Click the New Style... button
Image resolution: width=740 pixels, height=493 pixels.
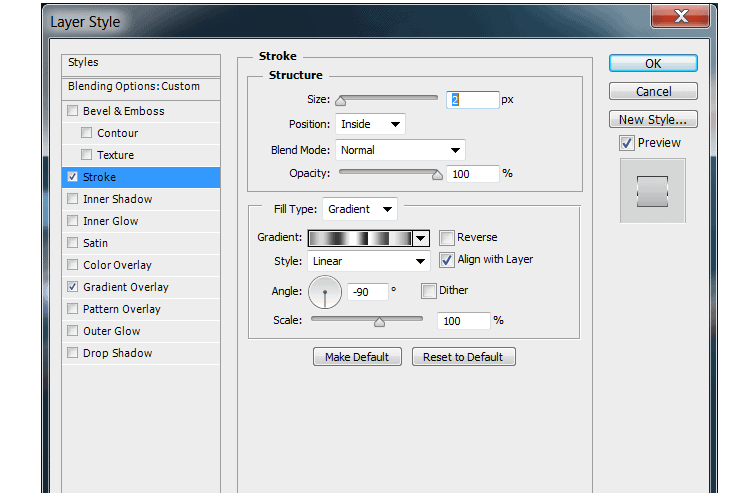click(653, 119)
